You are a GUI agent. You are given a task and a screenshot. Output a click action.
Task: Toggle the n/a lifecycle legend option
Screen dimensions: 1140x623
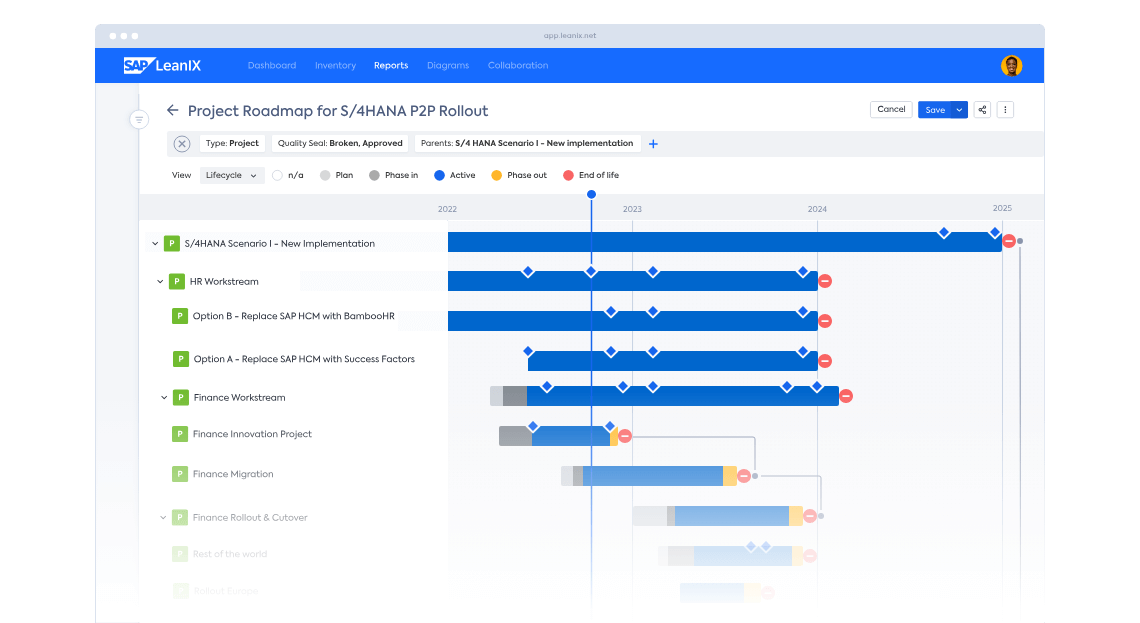tap(278, 176)
